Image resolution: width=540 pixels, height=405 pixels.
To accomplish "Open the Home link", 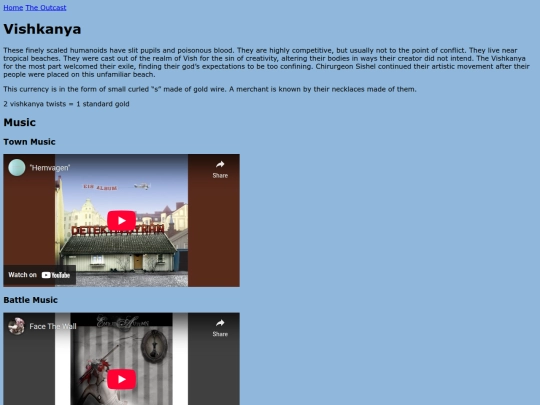I will pyautogui.click(x=13, y=8).
